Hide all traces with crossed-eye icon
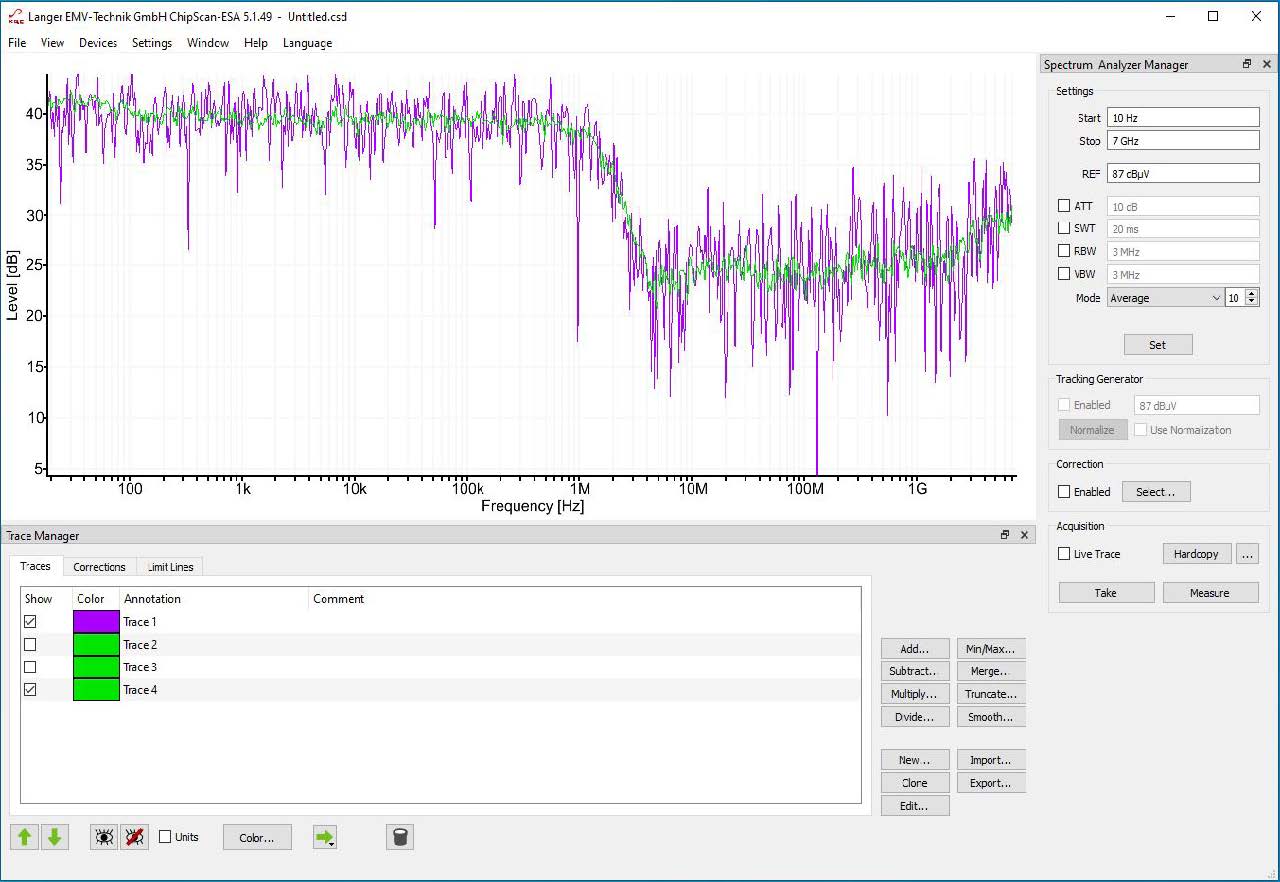The image size is (1280, 882). pos(135,837)
